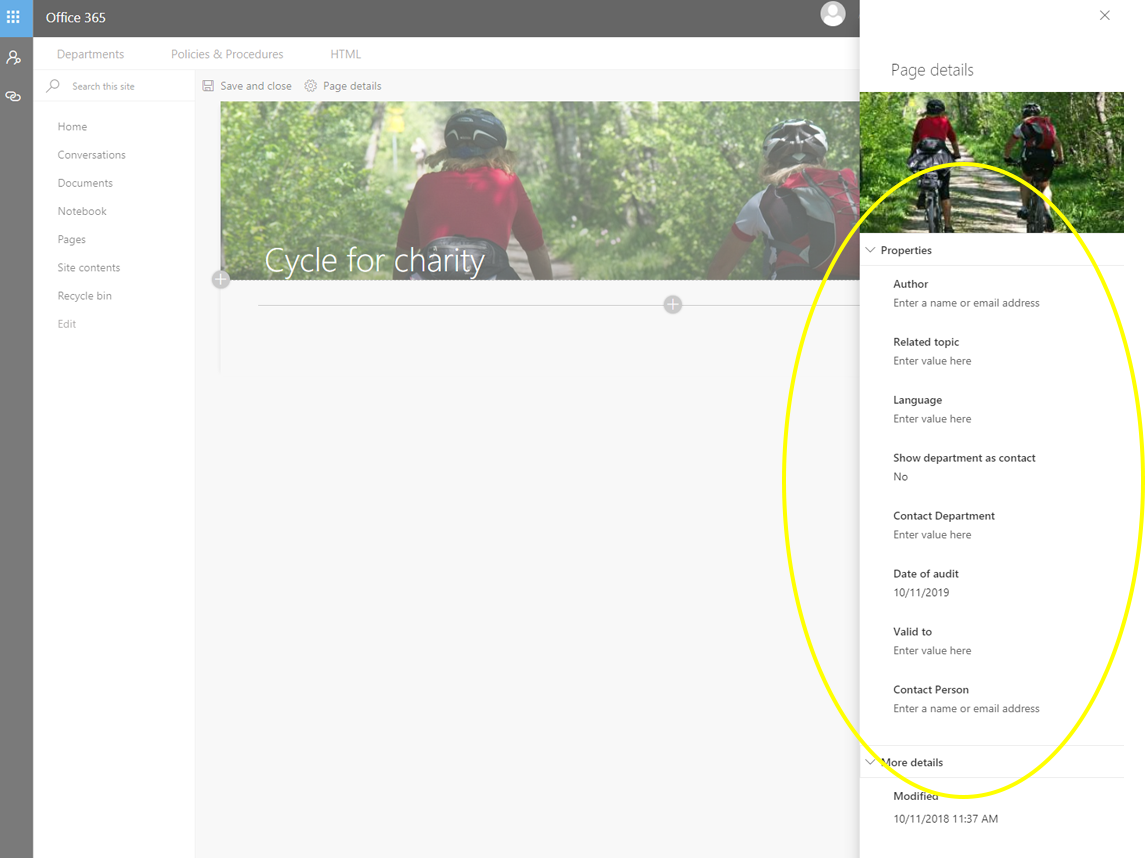This screenshot has height=858, width=1146.
Task: Open Conversations in site navigation
Action: (91, 155)
